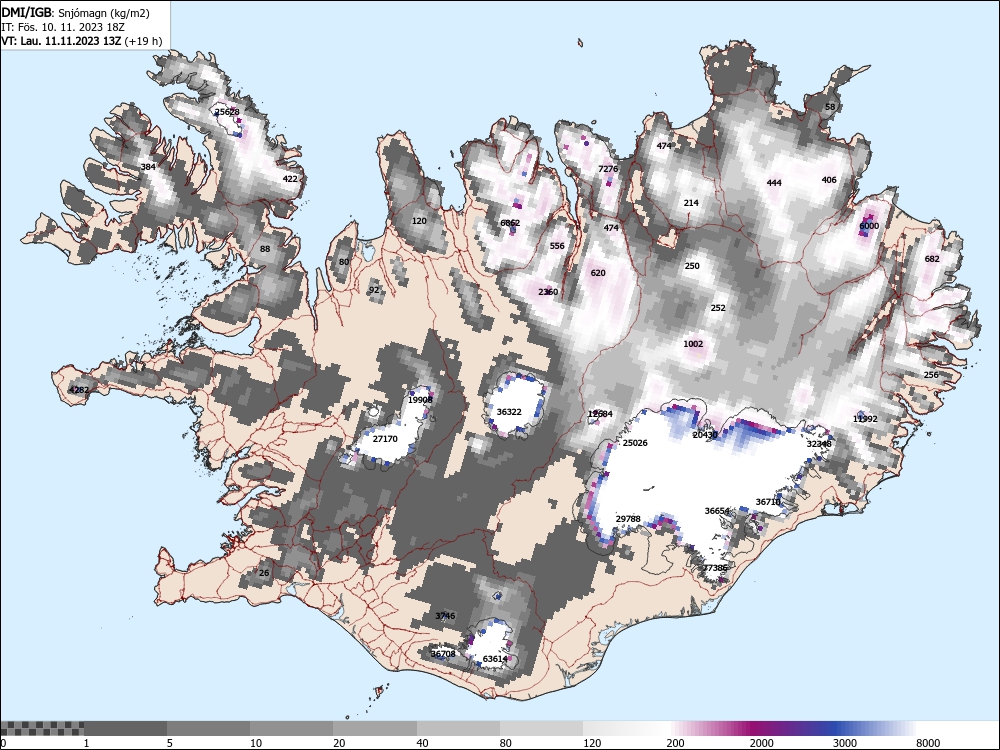Screen dimensions: 1000x750
Task: Click snow value 36710
Action: tap(768, 502)
